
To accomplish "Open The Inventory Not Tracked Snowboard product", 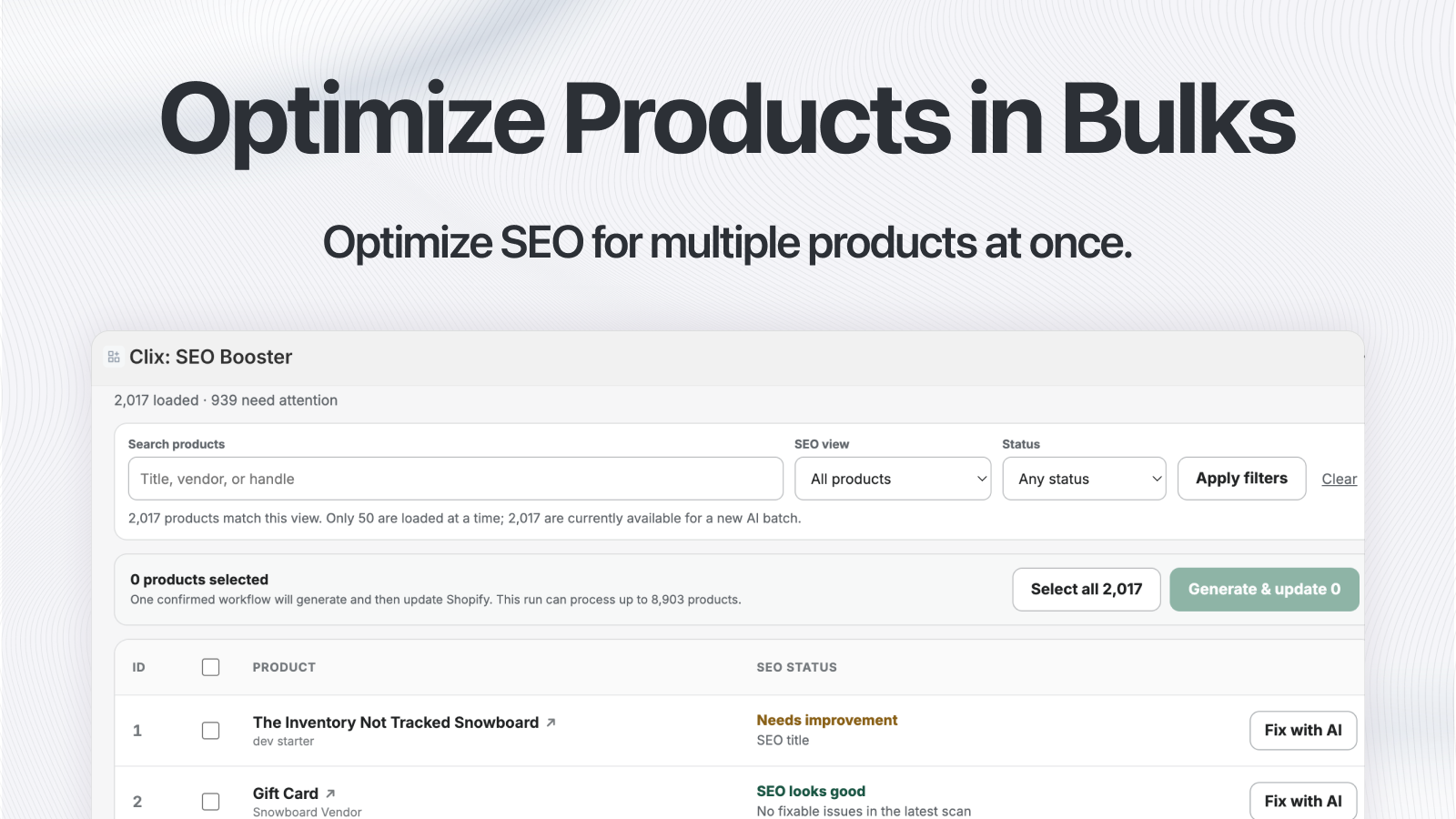I will [x=396, y=723].
